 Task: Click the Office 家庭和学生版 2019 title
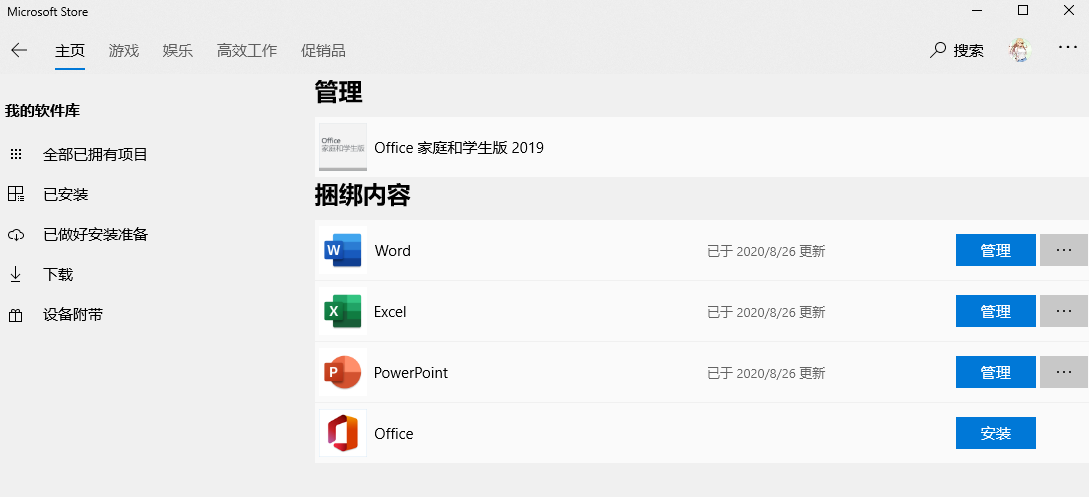(458, 147)
